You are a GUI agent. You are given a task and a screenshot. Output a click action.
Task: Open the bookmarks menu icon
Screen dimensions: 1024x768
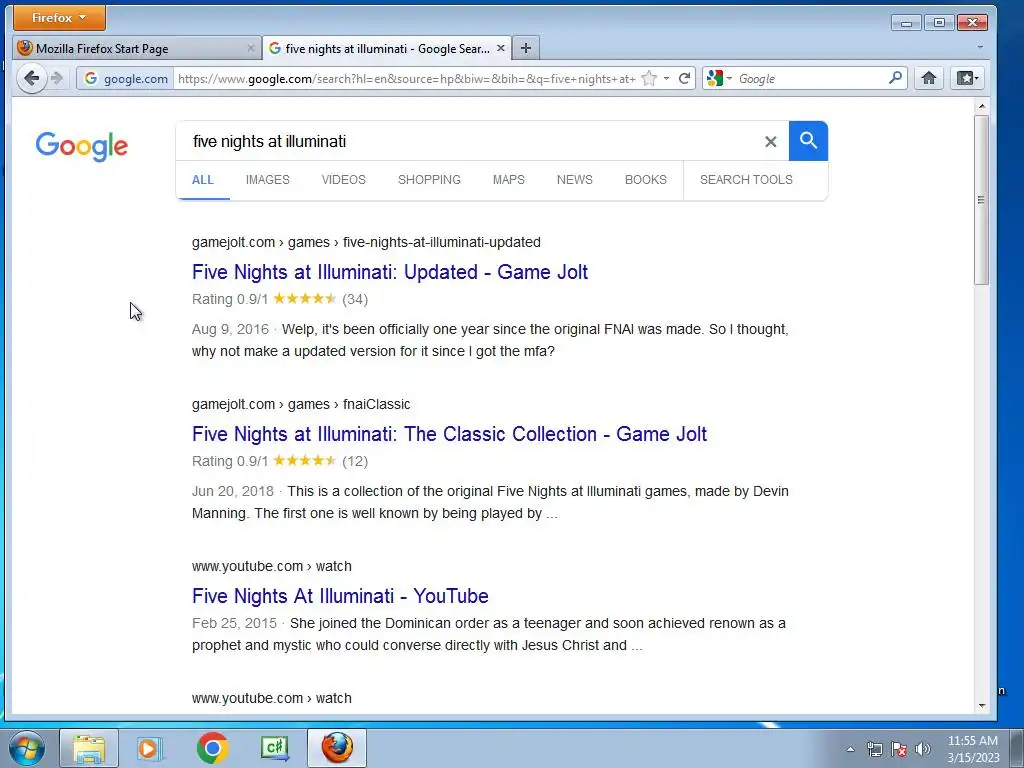point(967,78)
